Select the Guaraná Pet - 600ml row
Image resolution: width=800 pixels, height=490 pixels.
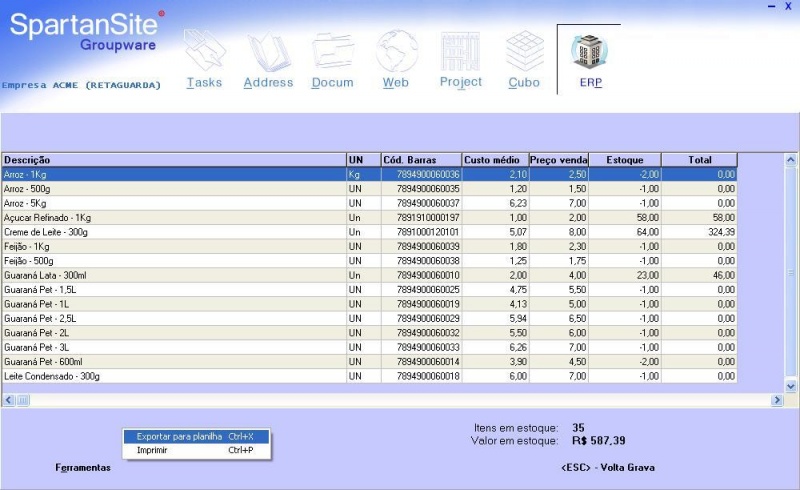point(369,361)
